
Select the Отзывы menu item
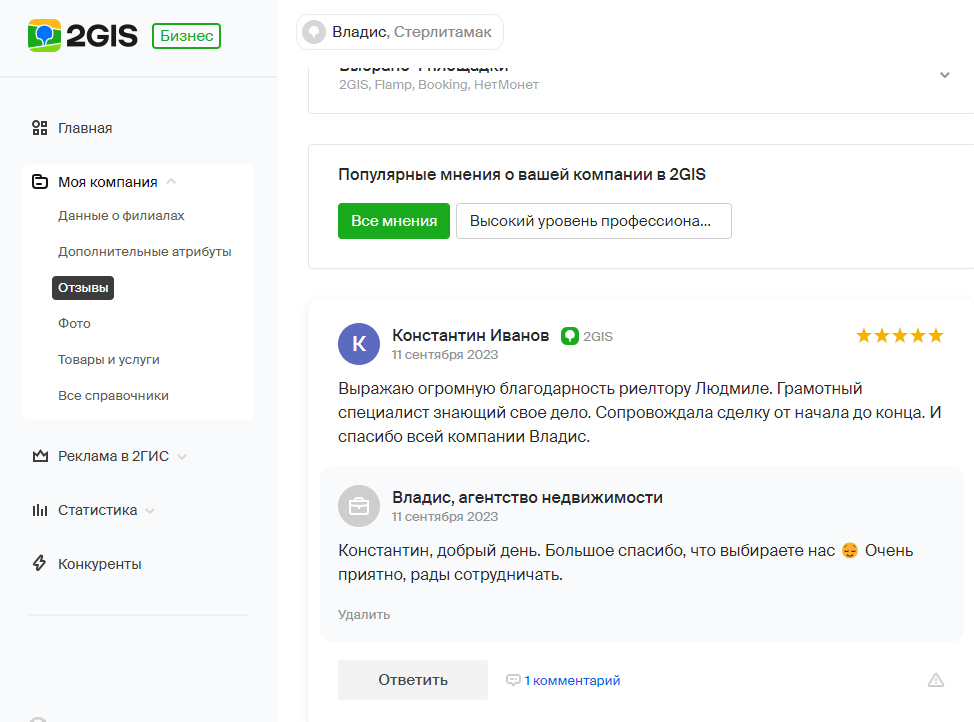click(83, 288)
